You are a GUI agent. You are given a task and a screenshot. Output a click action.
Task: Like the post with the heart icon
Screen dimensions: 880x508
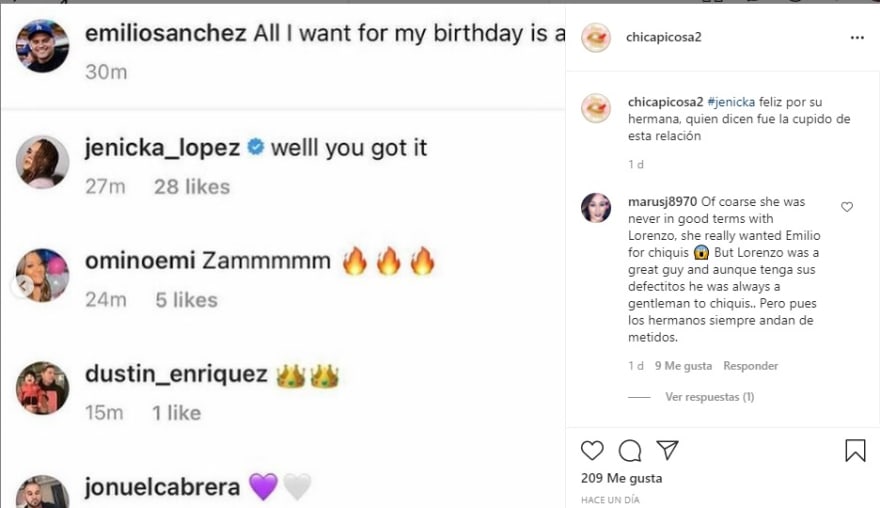pyautogui.click(x=593, y=450)
